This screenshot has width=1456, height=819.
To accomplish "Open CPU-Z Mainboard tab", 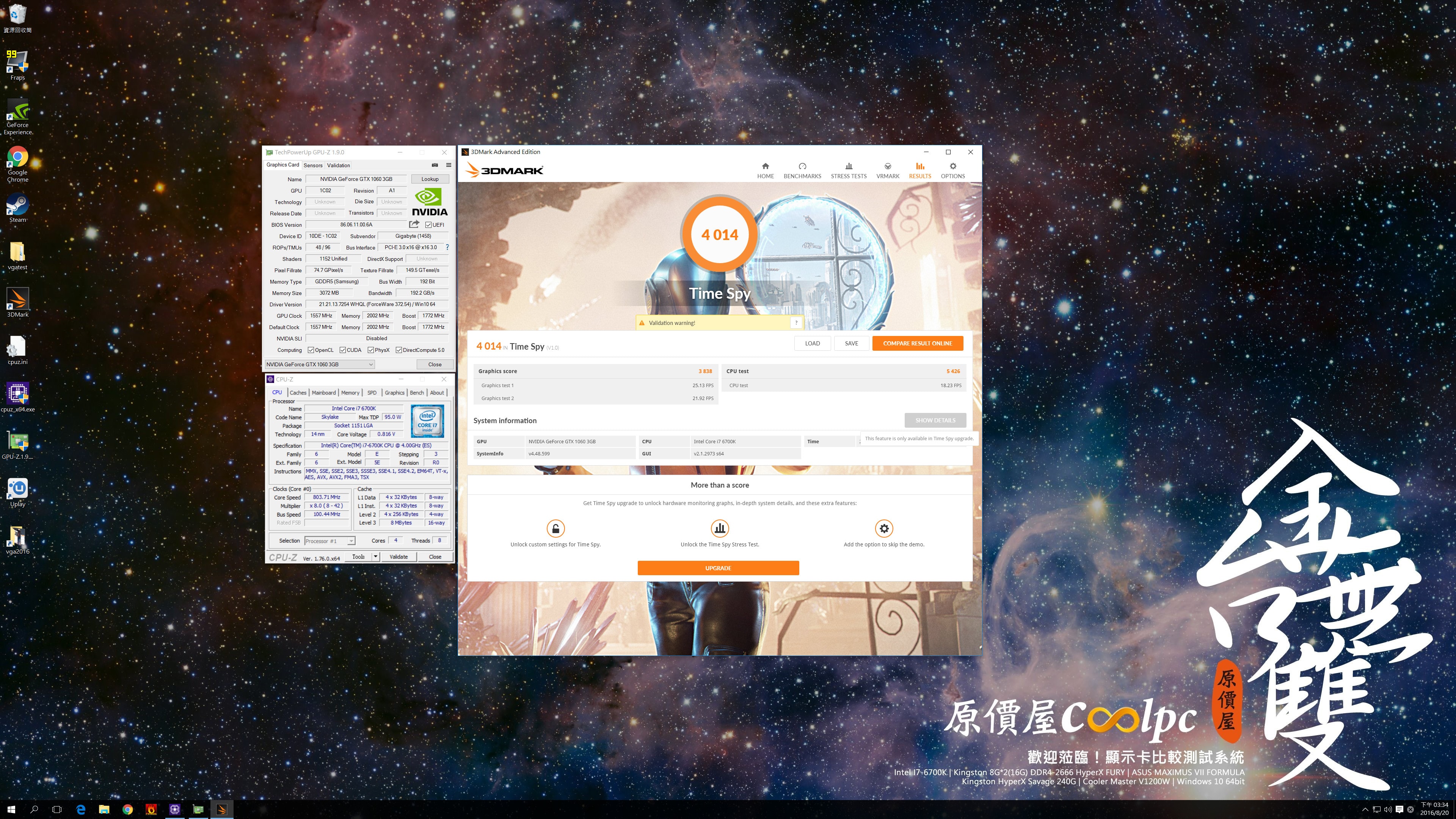I will click(x=324, y=393).
